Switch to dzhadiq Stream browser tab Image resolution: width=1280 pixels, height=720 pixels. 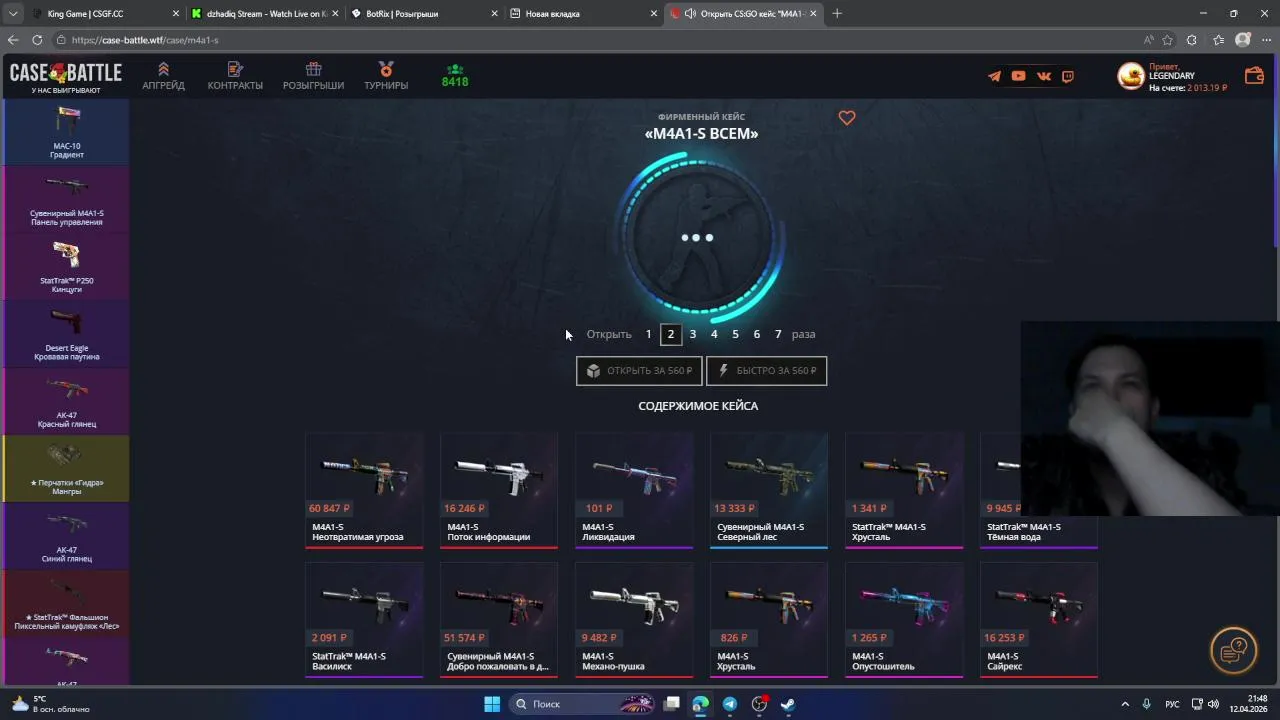[266, 14]
